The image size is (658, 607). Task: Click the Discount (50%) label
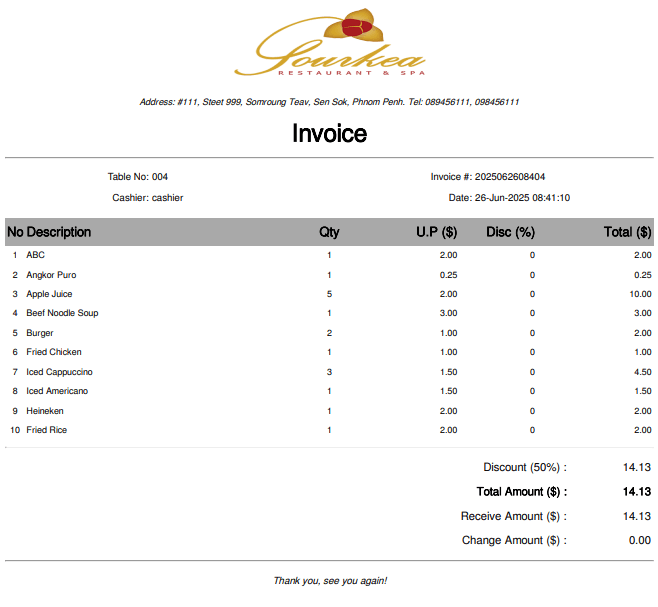[x=524, y=467]
